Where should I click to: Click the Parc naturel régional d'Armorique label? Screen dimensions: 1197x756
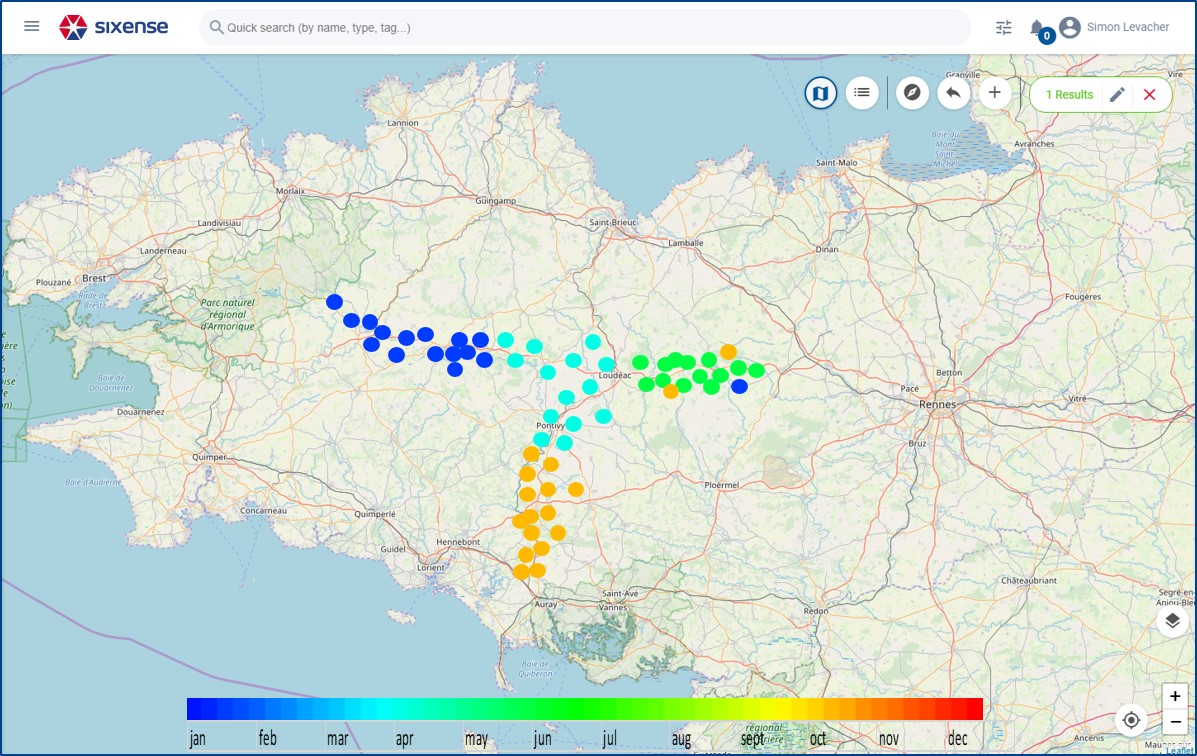click(x=227, y=314)
